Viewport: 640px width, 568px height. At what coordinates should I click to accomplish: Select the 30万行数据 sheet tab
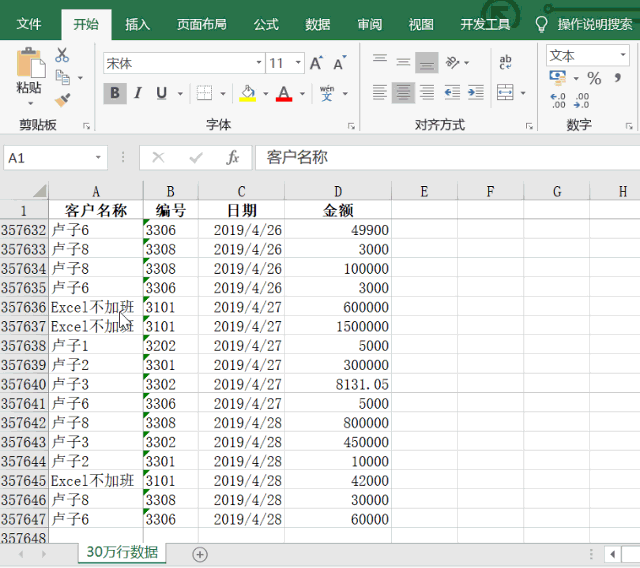(122, 552)
